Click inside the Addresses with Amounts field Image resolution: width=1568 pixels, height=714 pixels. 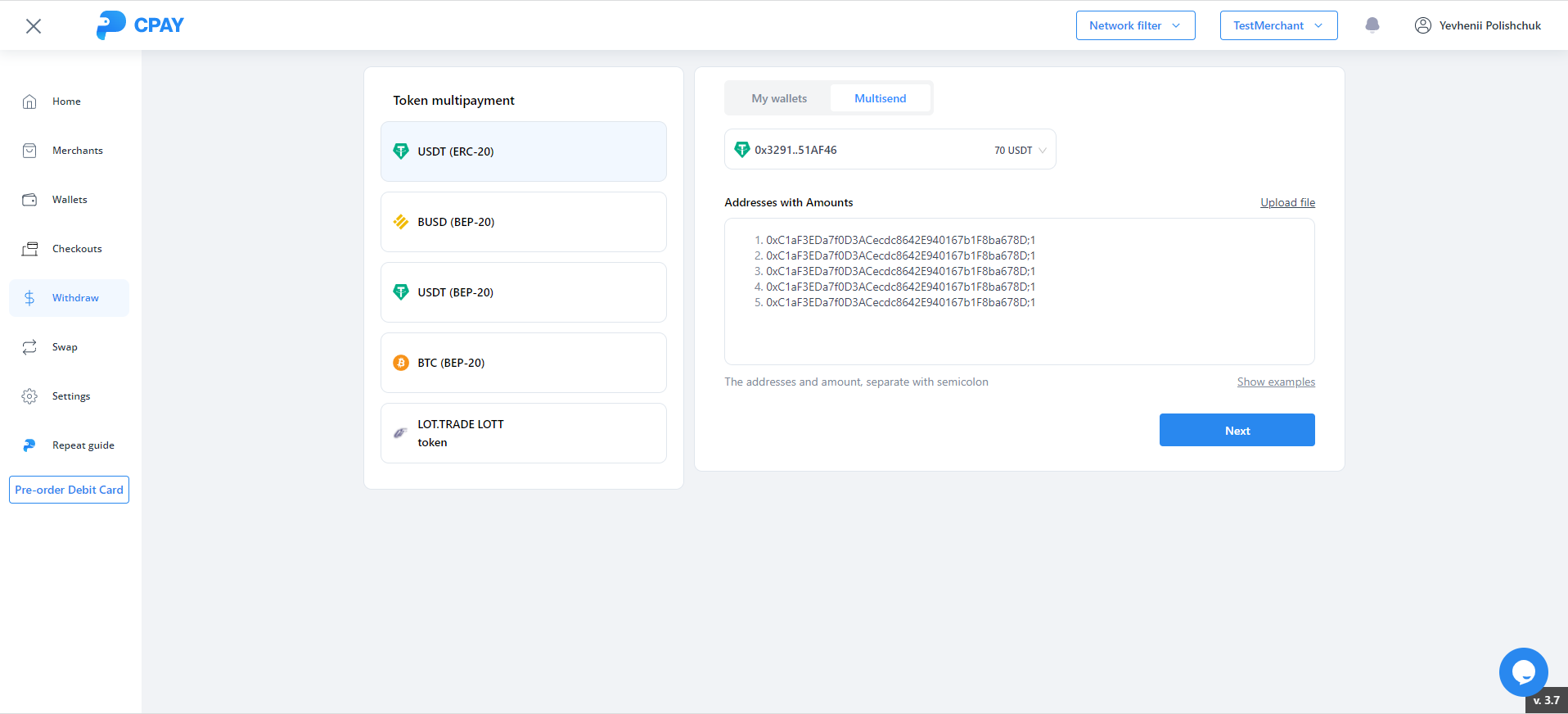pos(1019,328)
